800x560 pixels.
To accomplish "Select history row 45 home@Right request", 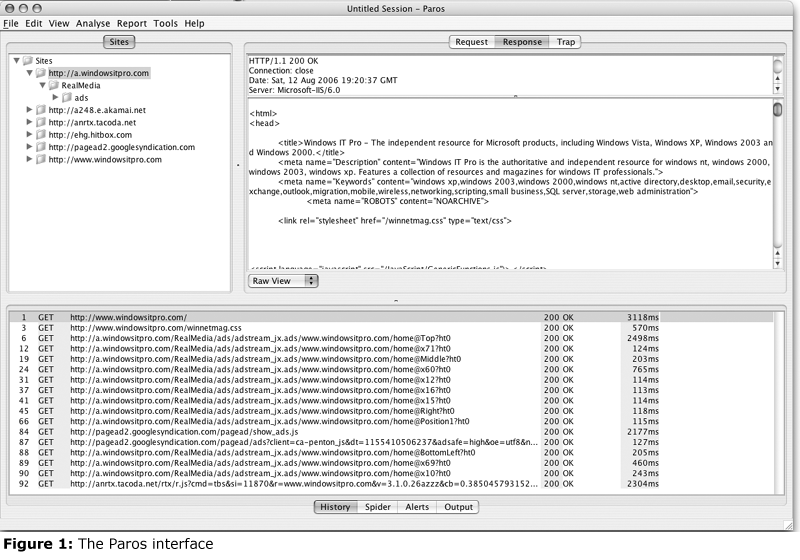I will coord(391,411).
